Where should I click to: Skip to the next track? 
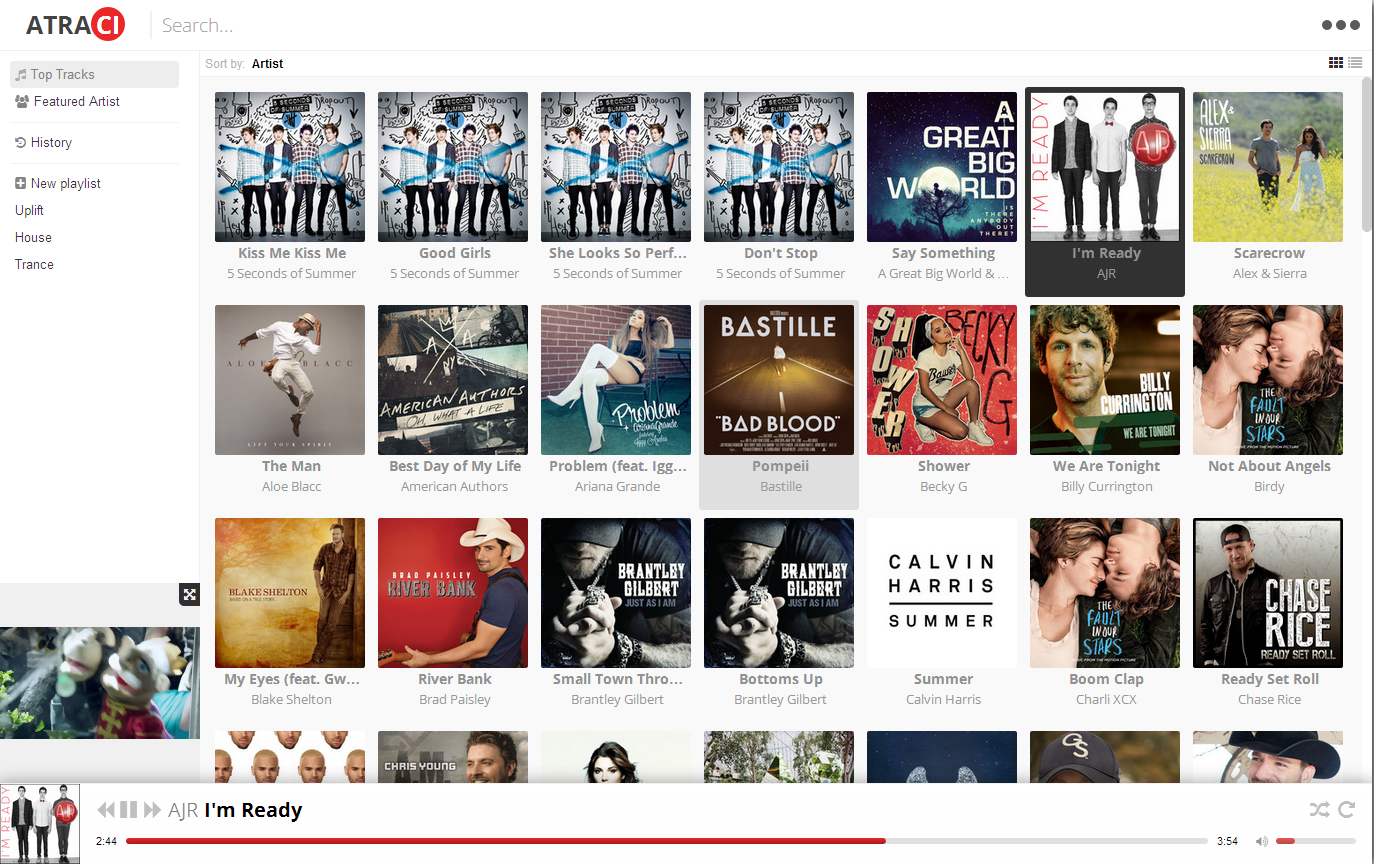click(152, 810)
